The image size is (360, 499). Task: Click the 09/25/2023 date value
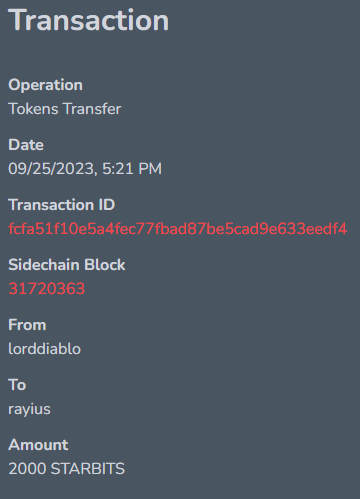tap(53, 169)
